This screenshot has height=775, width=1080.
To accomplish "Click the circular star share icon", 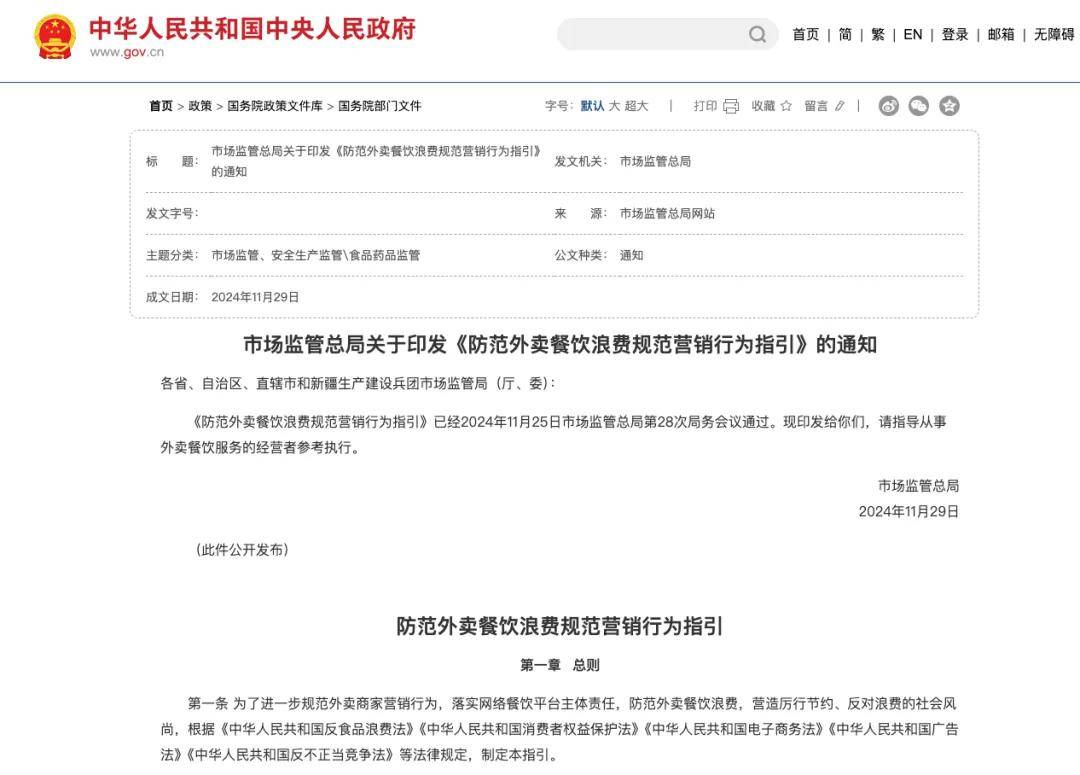I will 948,106.
